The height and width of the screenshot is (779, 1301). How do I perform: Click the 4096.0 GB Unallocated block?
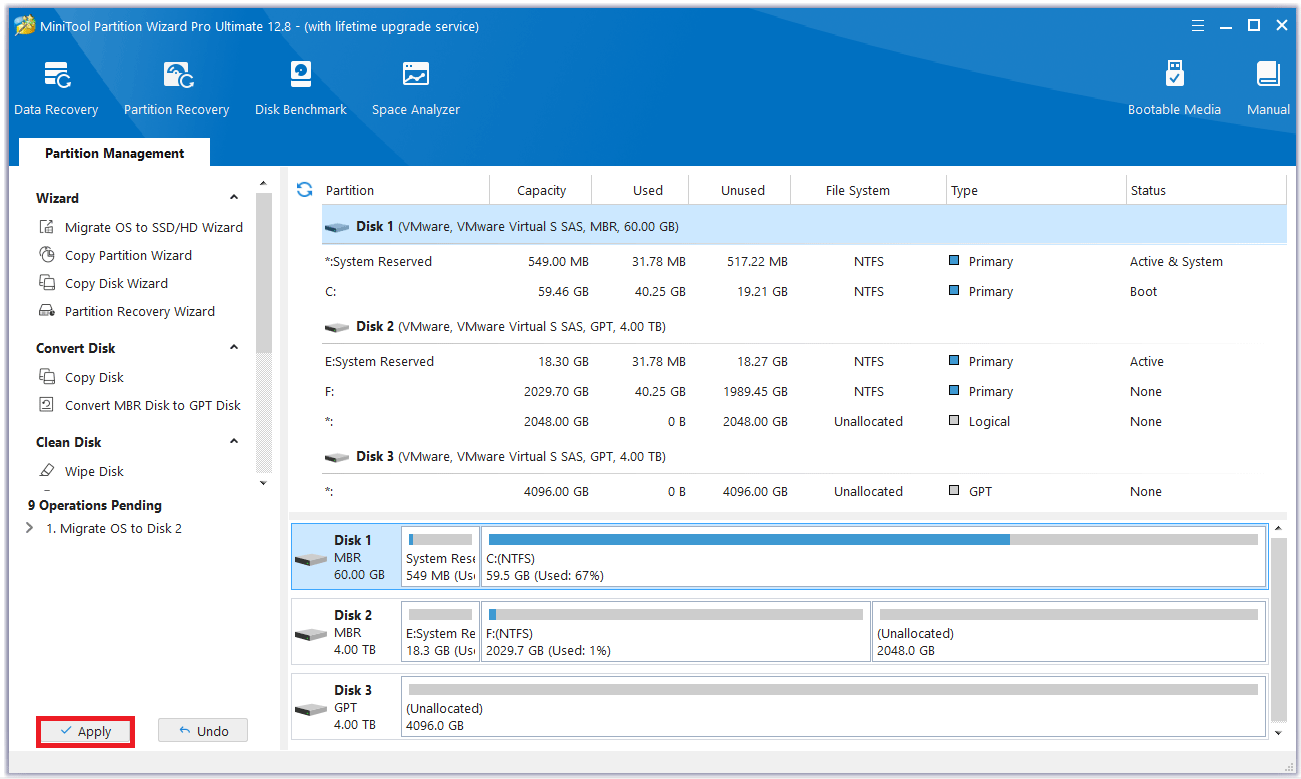pos(833,707)
